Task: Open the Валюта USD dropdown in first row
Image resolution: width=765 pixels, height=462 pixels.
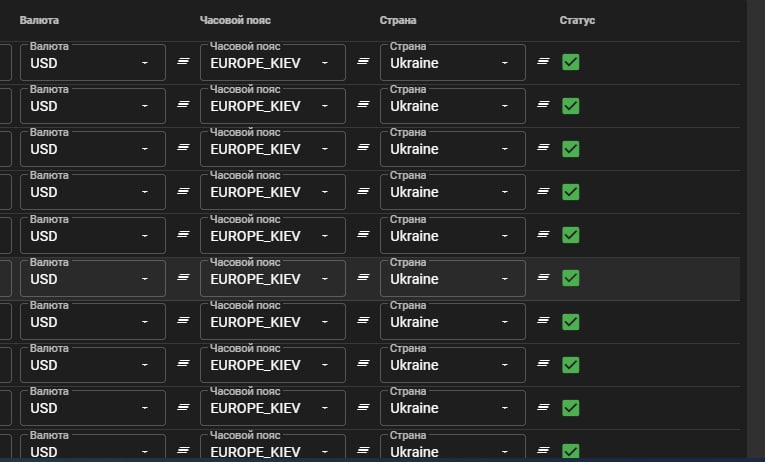Action: pyautogui.click(x=93, y=62)
